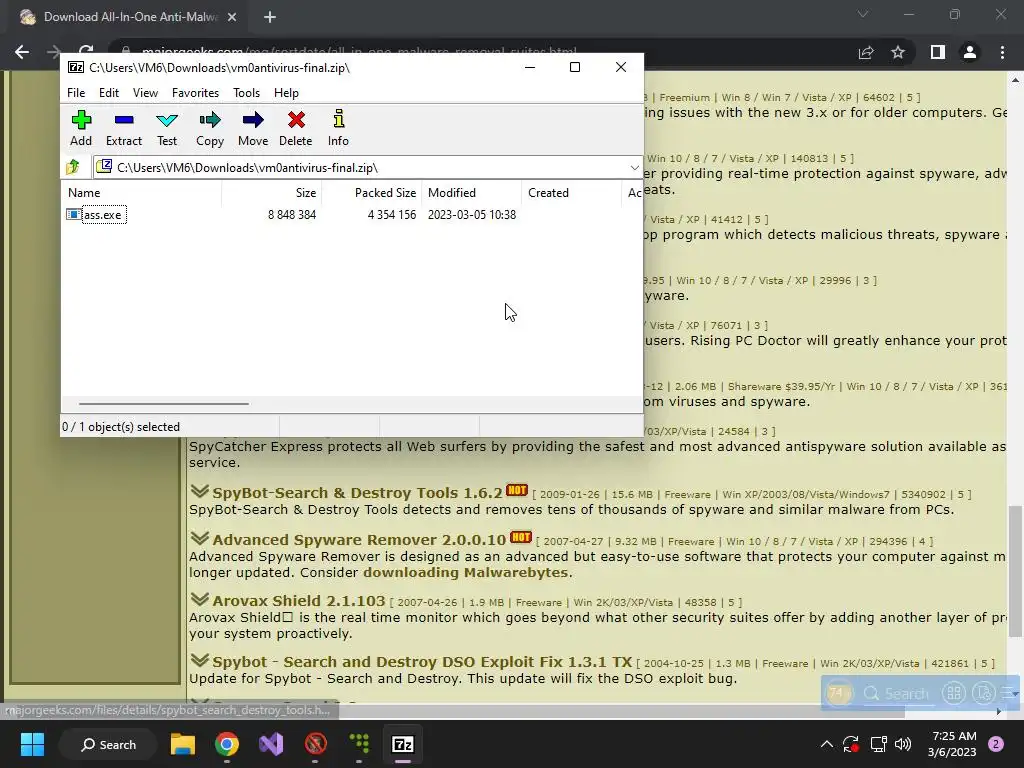The image size is (1024, 768).
Task: Go up one folder level icon
Action: (x=73, y=167)
